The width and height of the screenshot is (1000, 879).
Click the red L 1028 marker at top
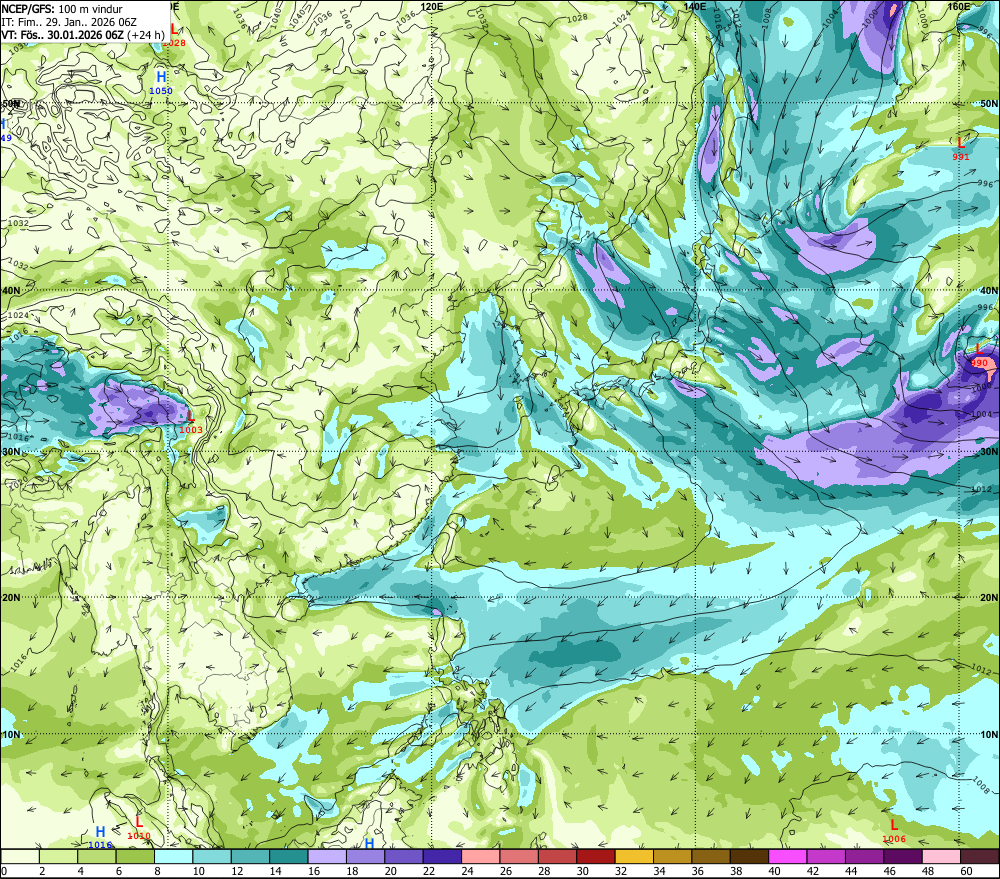point(173,36)
